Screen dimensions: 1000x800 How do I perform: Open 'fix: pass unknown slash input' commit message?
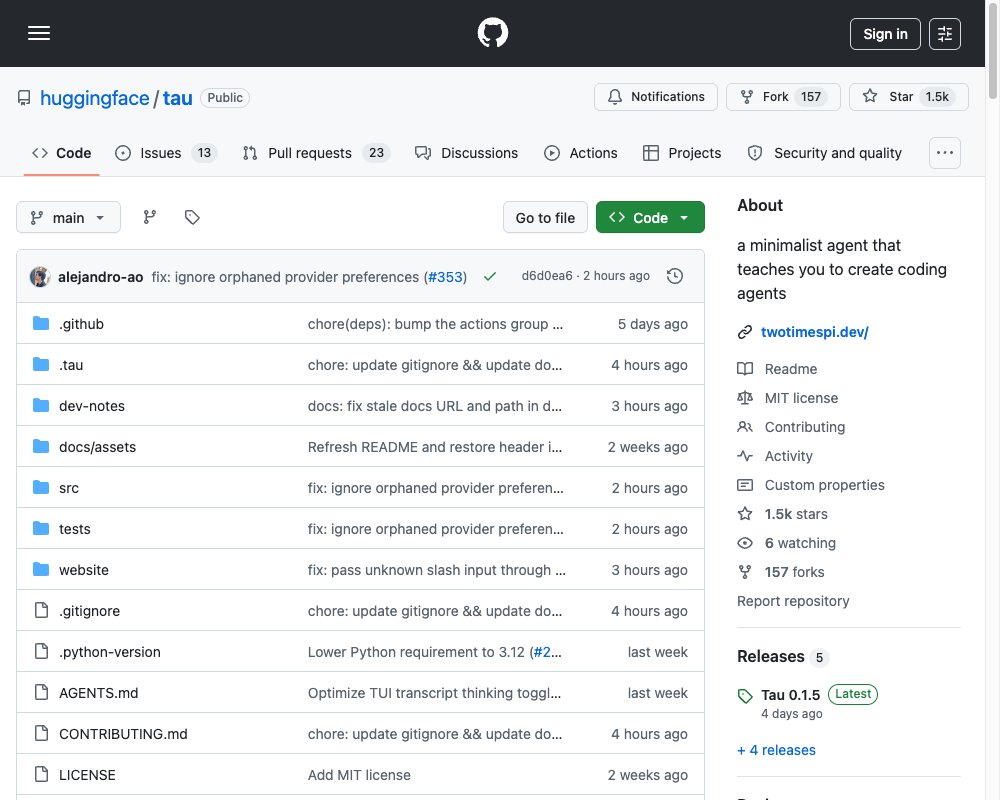[437, 570]
